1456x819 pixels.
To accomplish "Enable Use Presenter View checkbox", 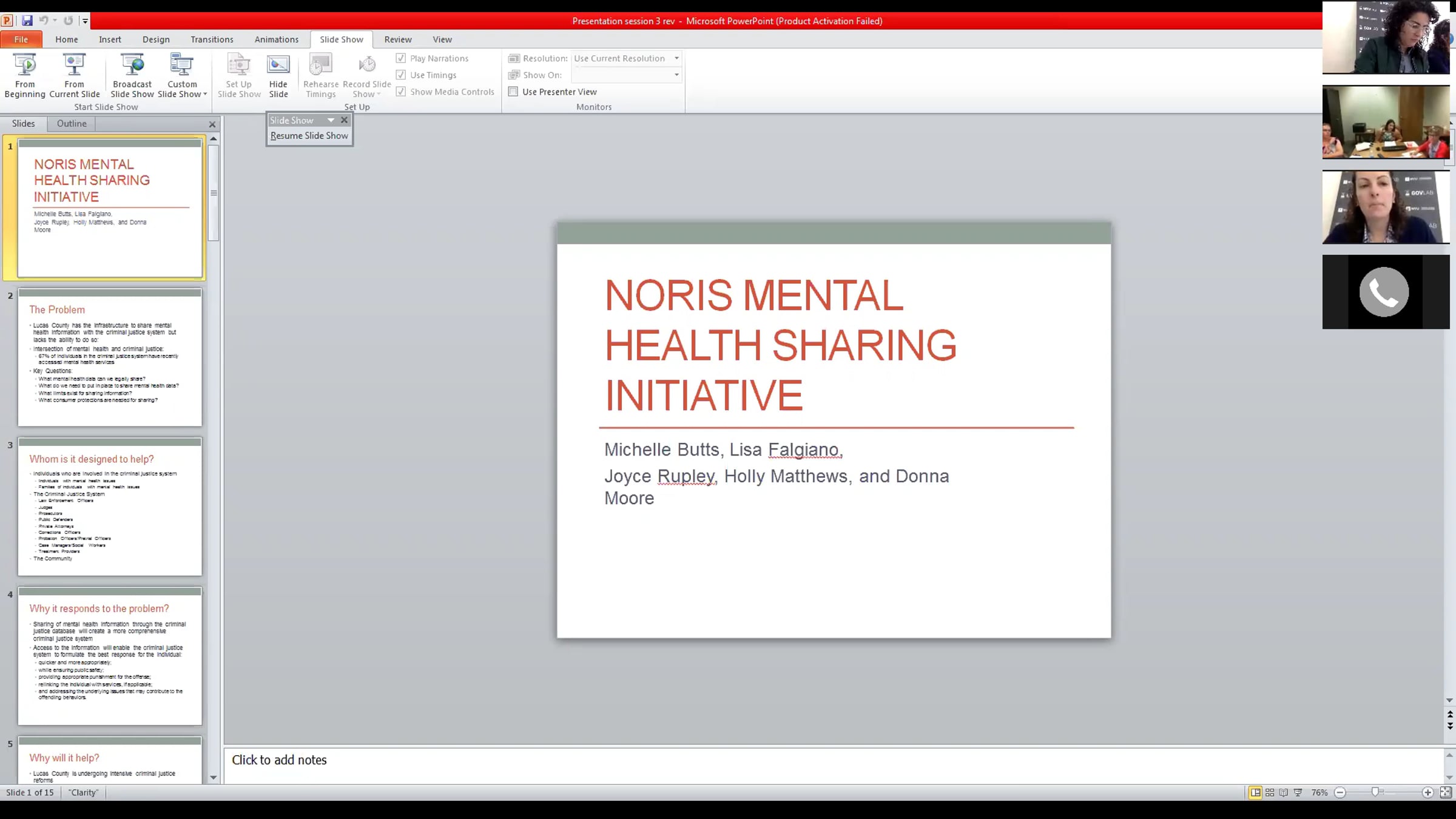I will coord(513,92).
